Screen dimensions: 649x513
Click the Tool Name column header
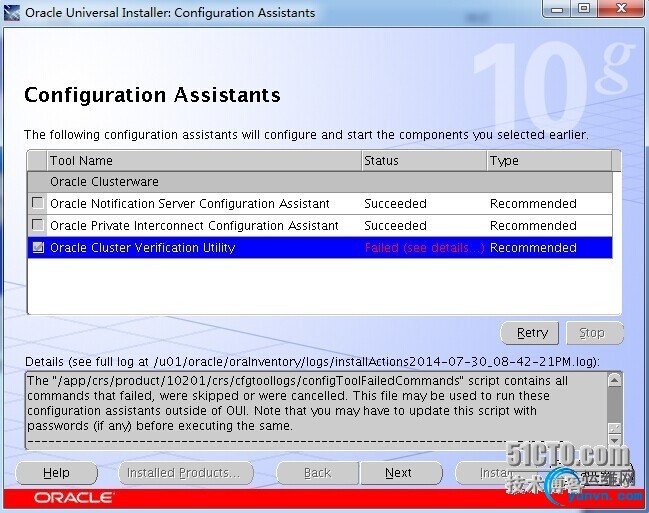[x=204, y=161]
